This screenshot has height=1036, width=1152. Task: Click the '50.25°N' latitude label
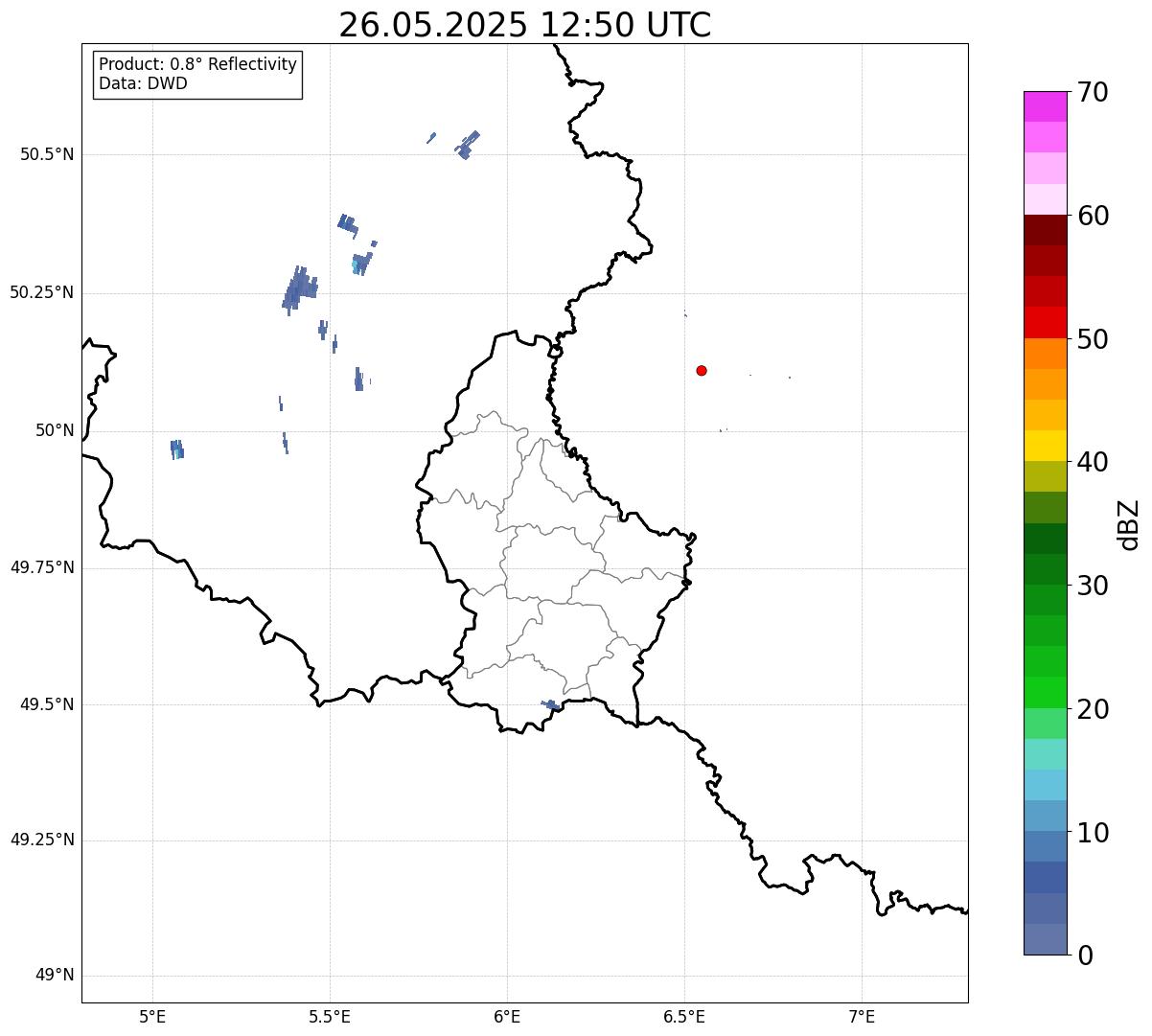(x=41, y=292)
